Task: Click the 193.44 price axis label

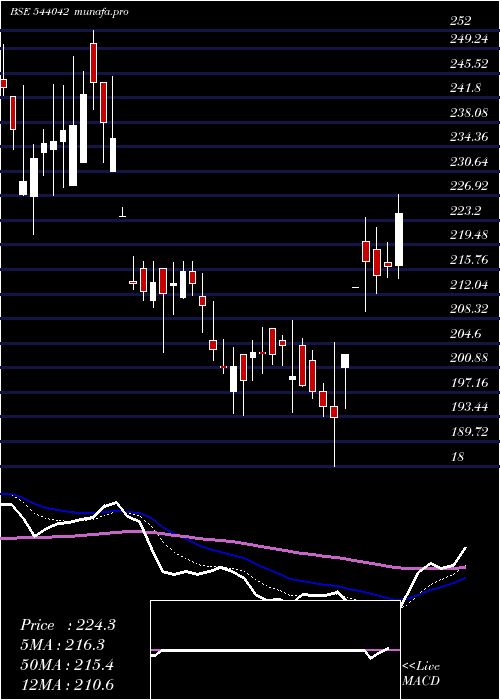Action: 468,407
